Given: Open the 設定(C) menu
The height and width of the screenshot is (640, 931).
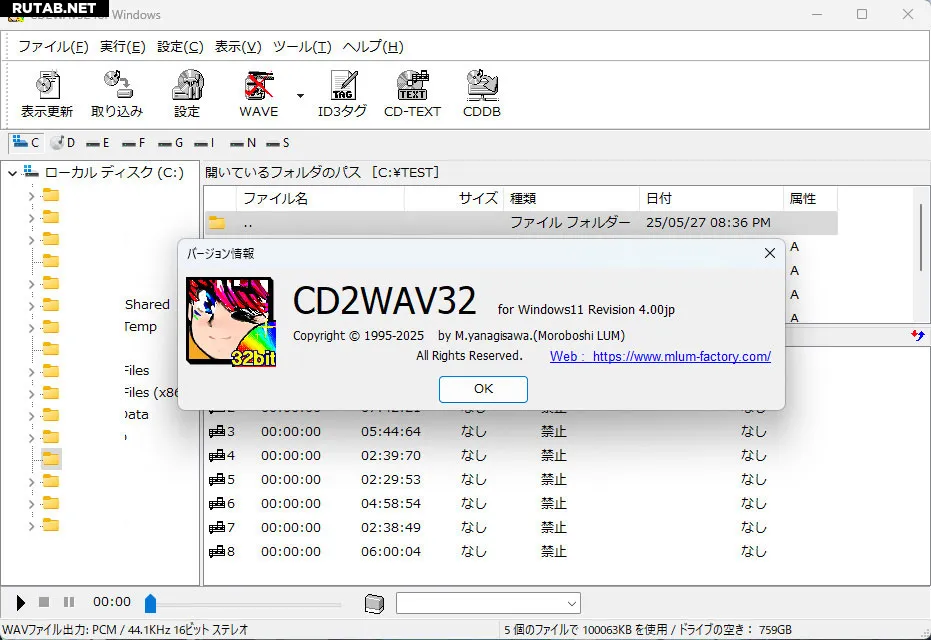Looking at the screenshot, I should pos(180,46).
